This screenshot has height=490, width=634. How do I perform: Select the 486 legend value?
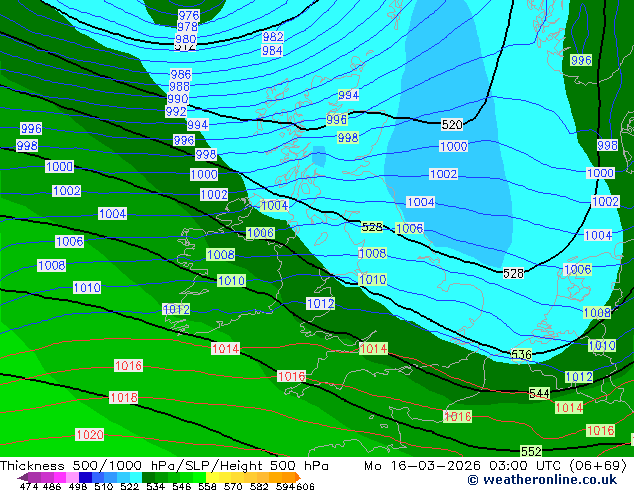52,486
